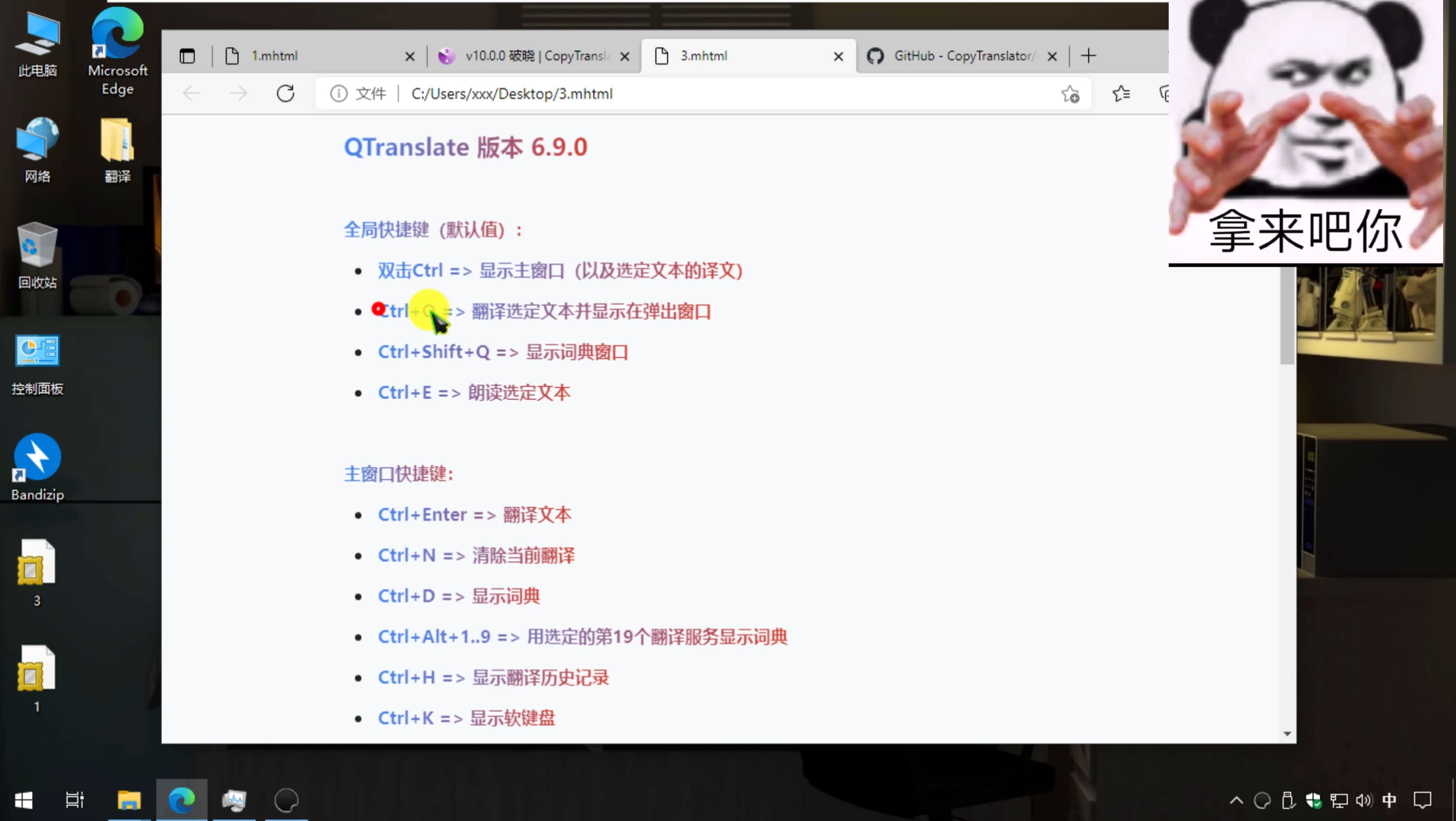Image resolution: width=1456 pixels, height=821 pixels.
Task: Switch to the GitHub - CopyTranslator tab
Action: click(x=962, y=55)
